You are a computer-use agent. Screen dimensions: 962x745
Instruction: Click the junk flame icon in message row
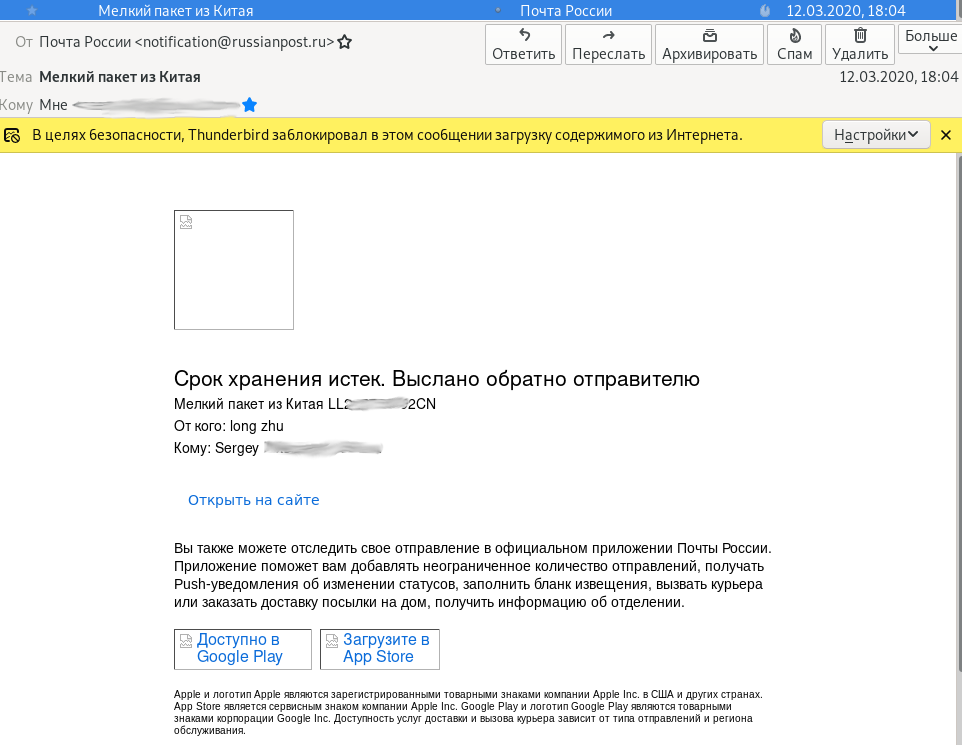764,10
